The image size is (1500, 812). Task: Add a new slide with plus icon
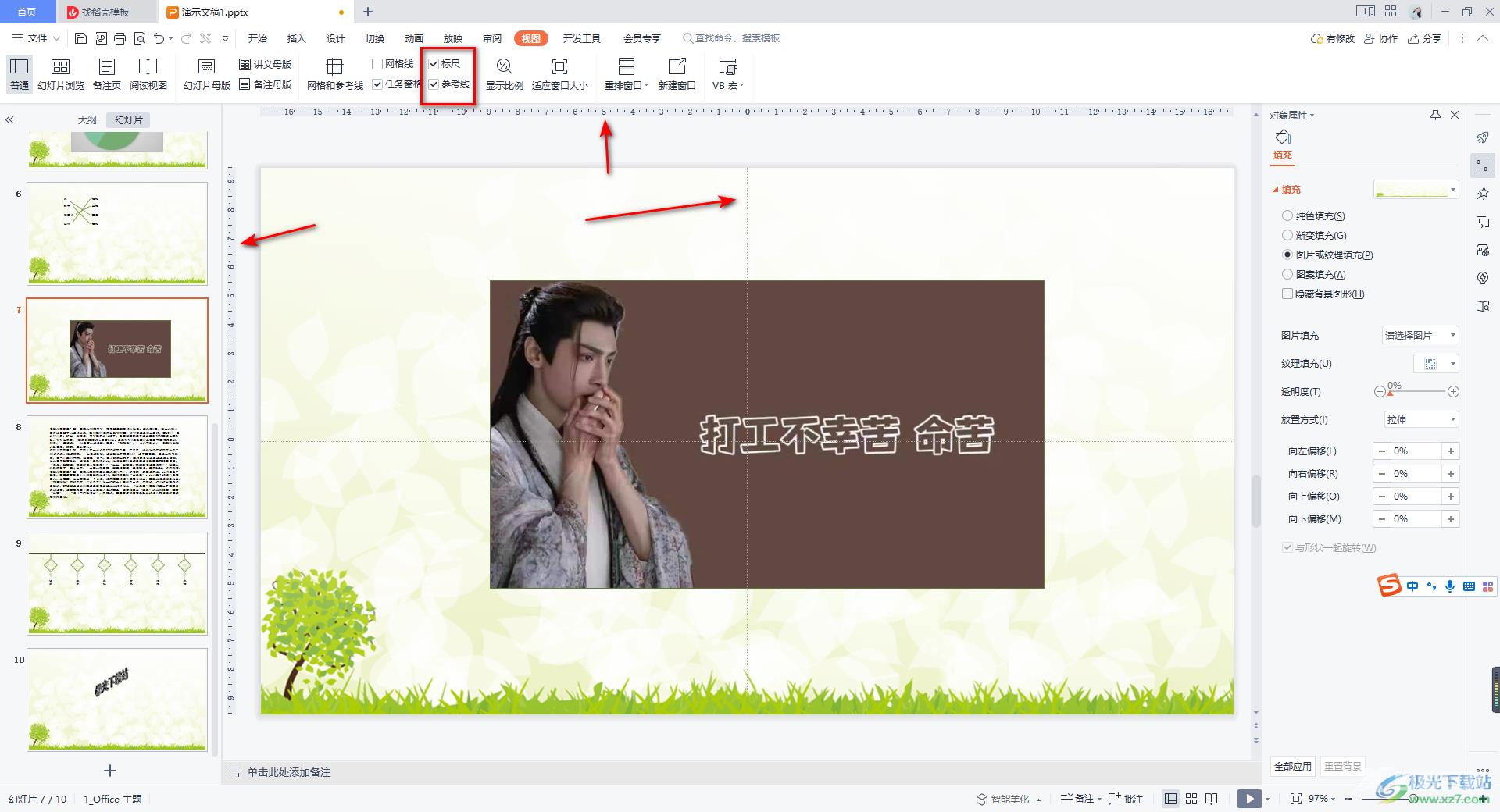click(110, 771)
